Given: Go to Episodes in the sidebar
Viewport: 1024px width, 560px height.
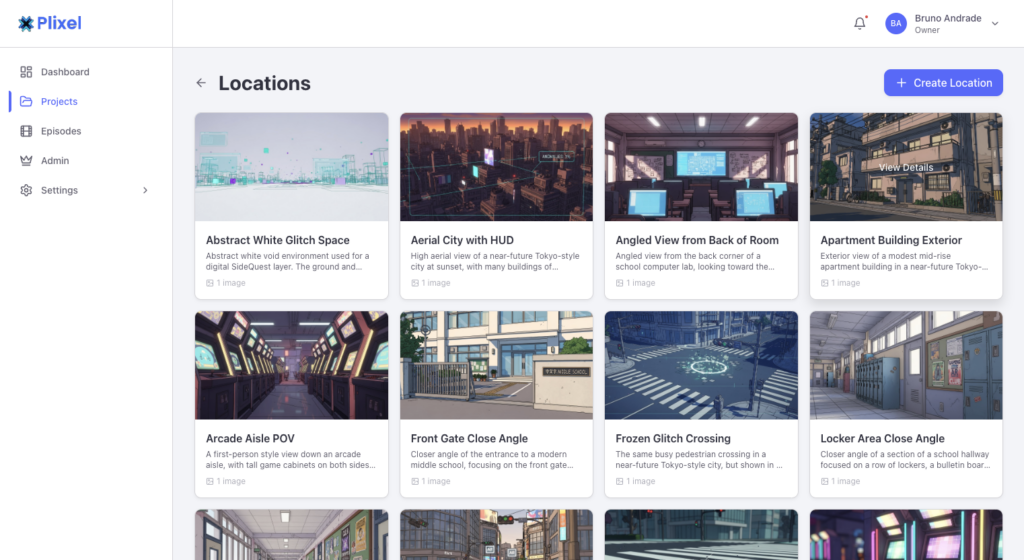Looking at the screenshot, I should tap(61, 131).
